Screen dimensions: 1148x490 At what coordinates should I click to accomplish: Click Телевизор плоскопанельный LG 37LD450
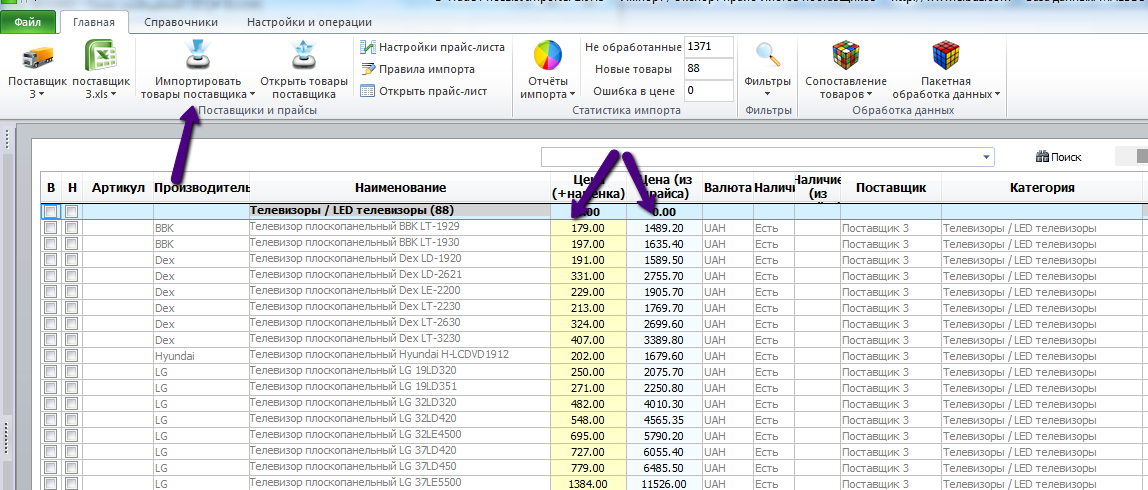click(x=352, y=467)
